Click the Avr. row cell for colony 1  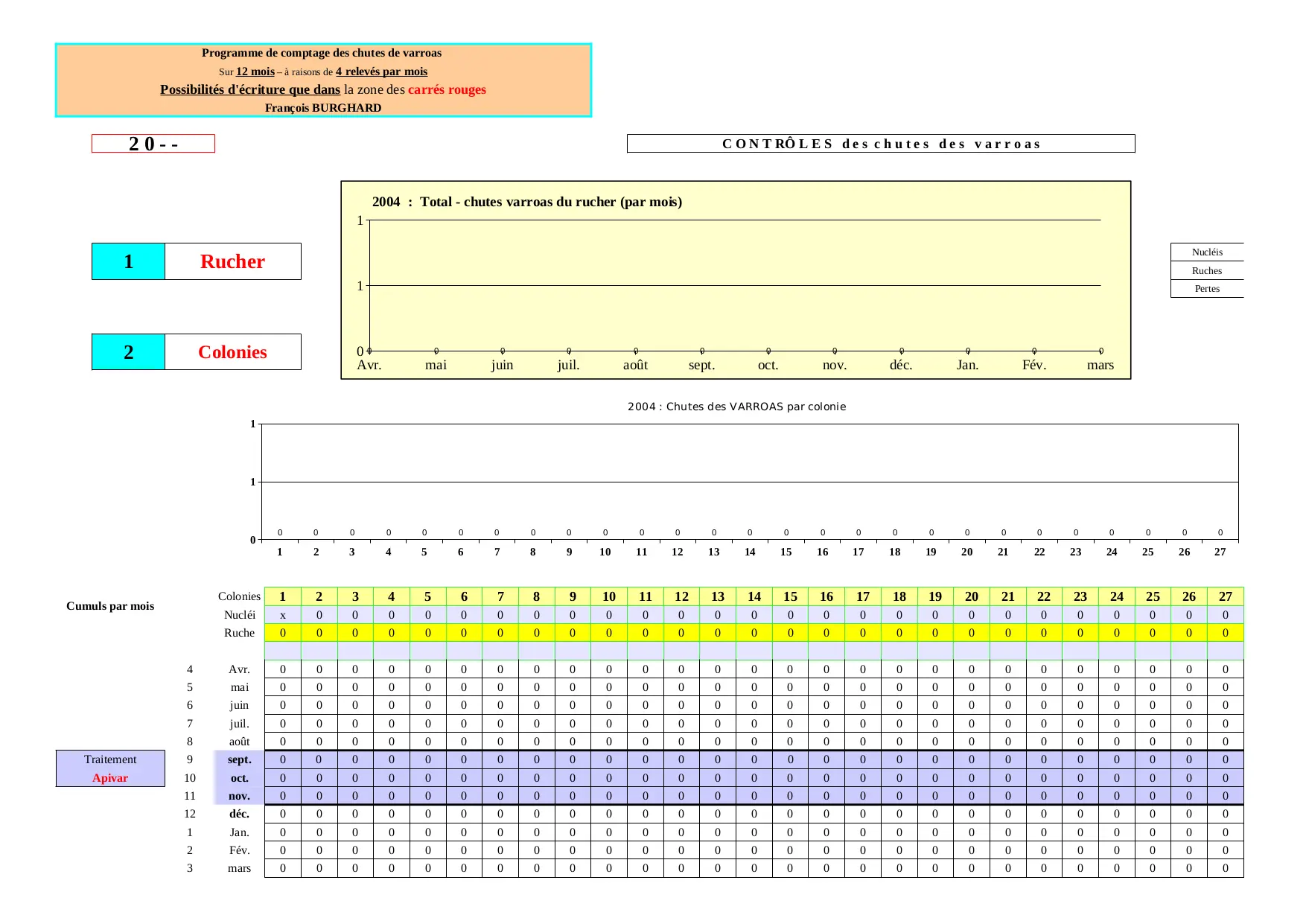283,669
